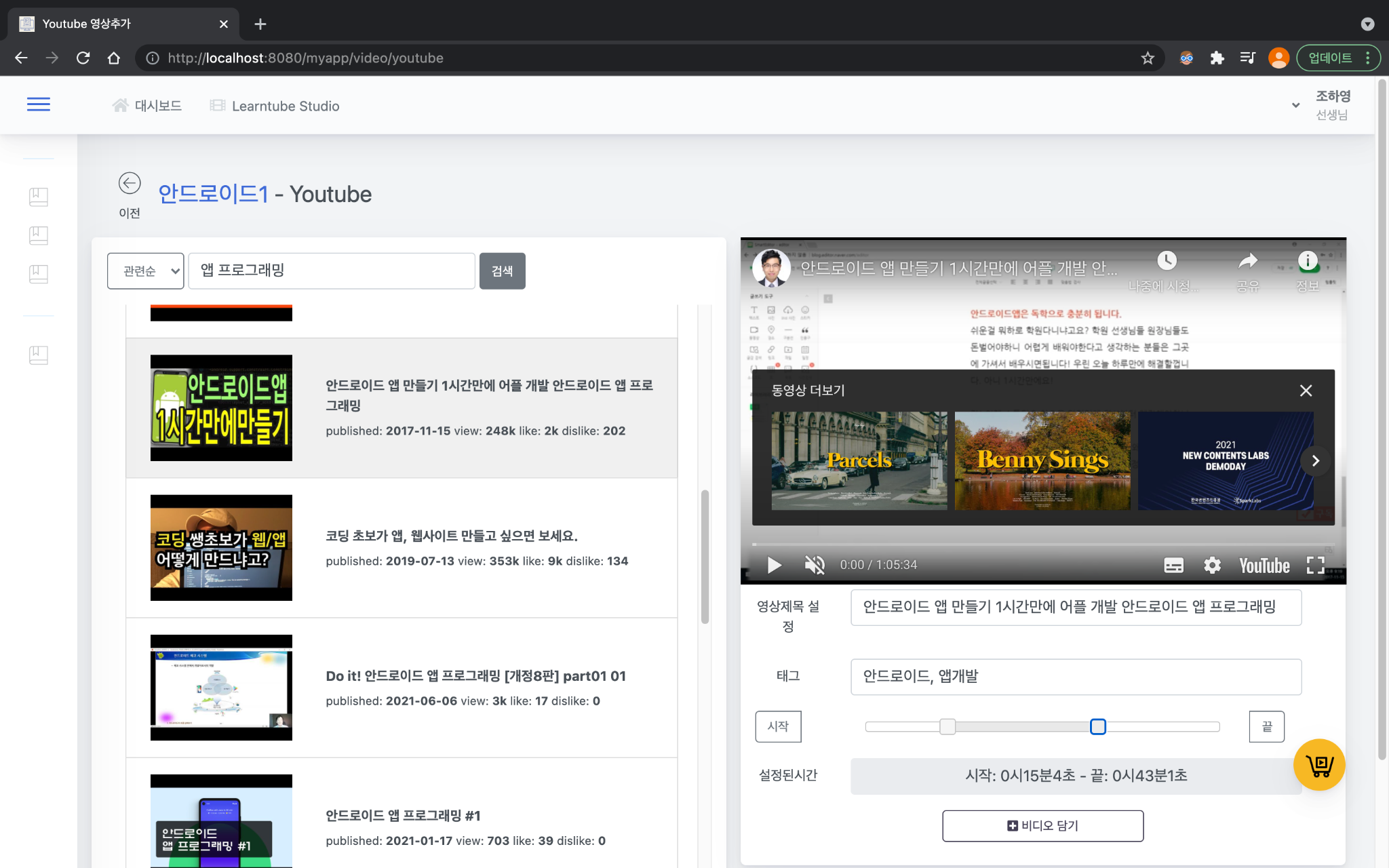This screenshot has width=1389, height=868.
Task: Click the address bar URL
Action: pyautogui.click(x=306, y=58)
